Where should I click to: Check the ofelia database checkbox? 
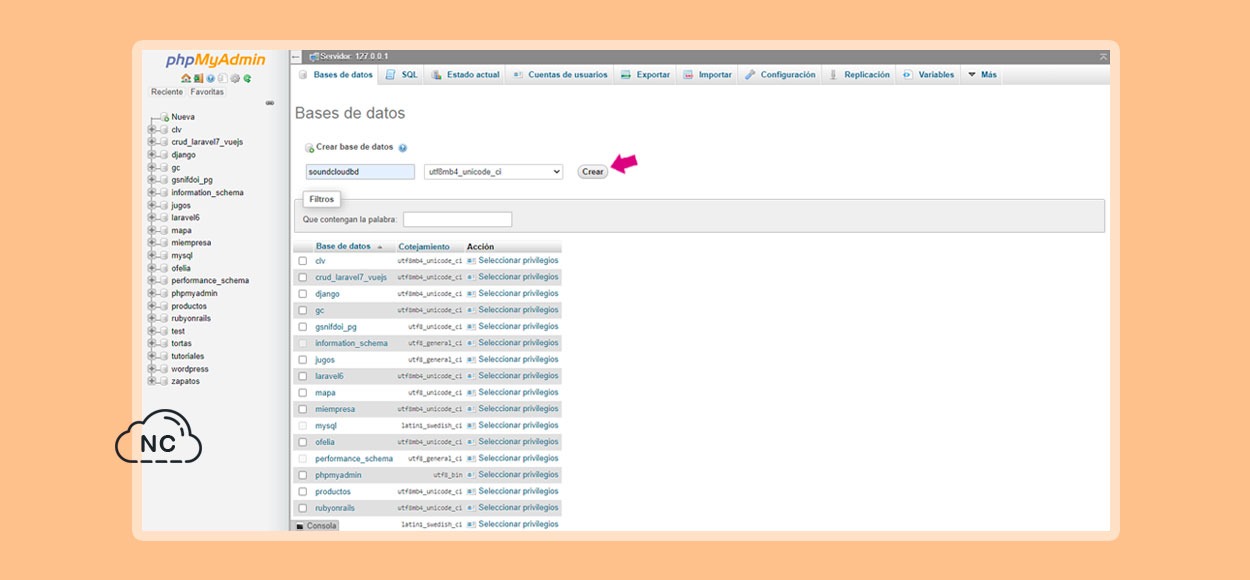click(302, 442)
